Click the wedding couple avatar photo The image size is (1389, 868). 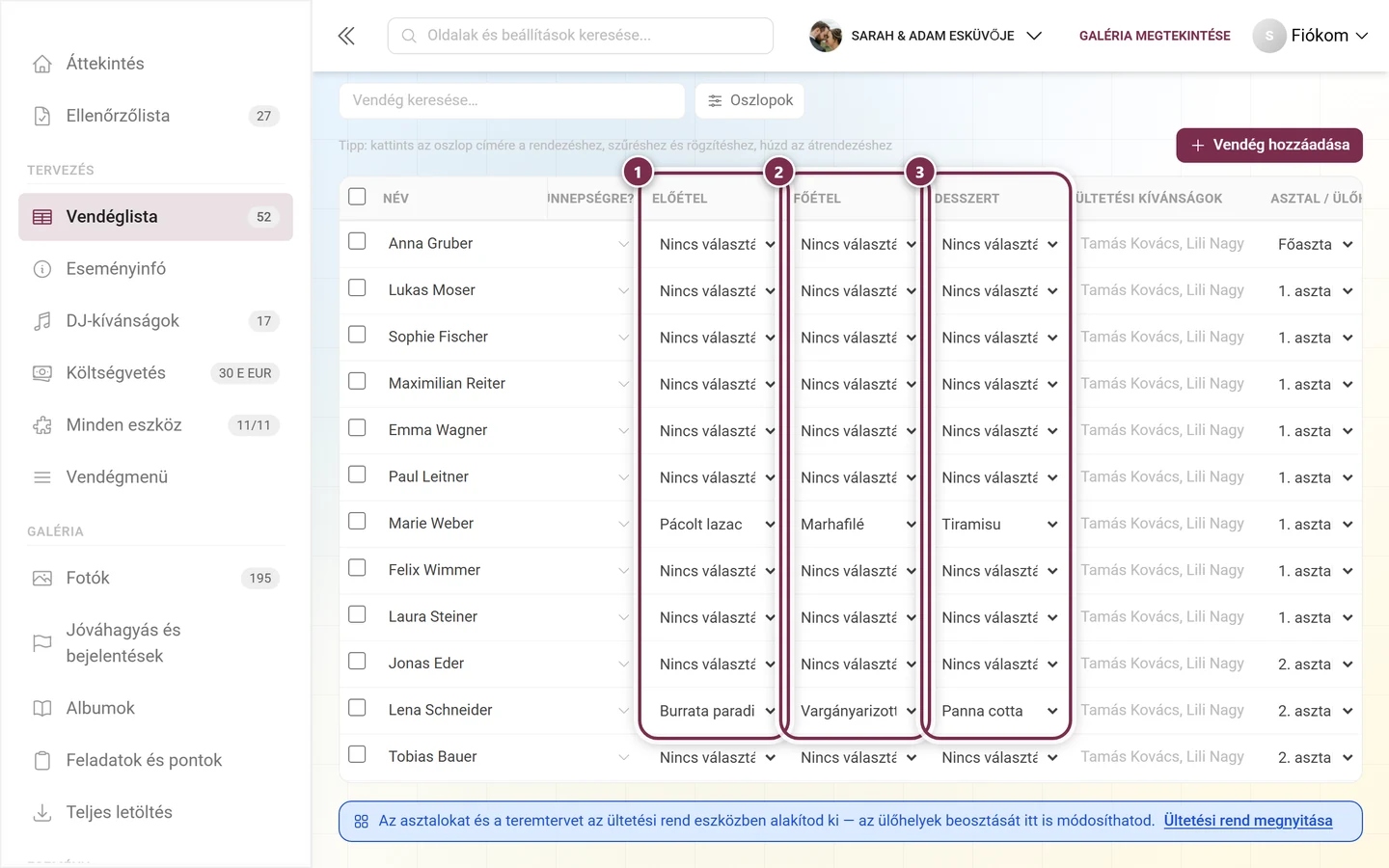(826, 36)
